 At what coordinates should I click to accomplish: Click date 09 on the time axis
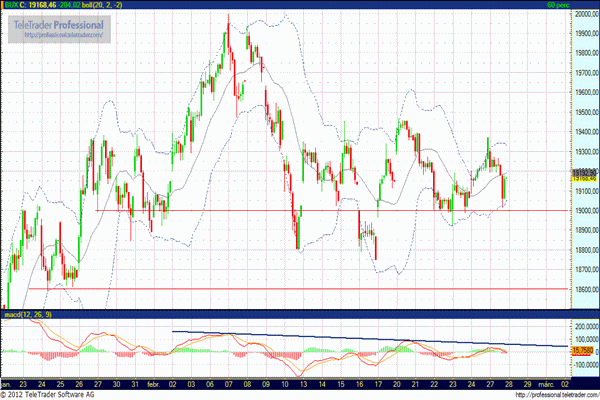tap(266, 384)
